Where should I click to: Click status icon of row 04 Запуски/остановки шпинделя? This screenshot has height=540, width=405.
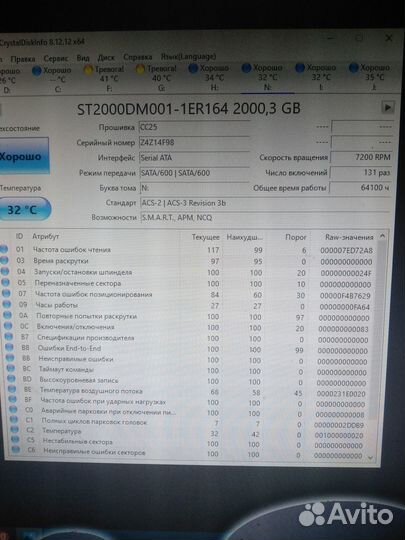point(5,271)
